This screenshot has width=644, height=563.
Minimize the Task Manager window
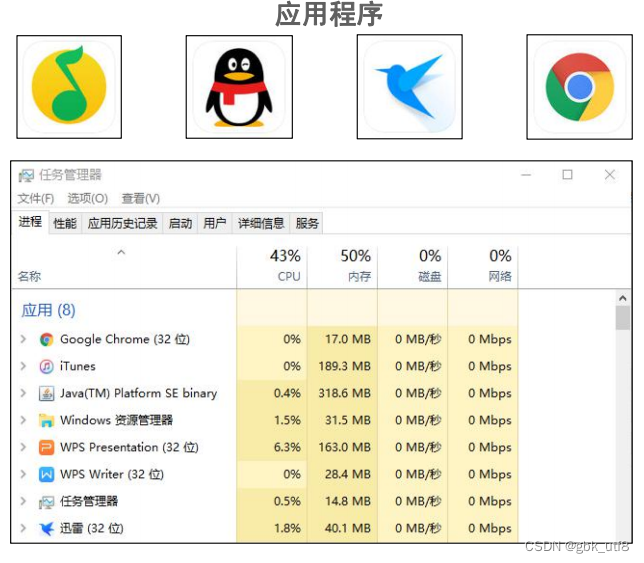526,175
